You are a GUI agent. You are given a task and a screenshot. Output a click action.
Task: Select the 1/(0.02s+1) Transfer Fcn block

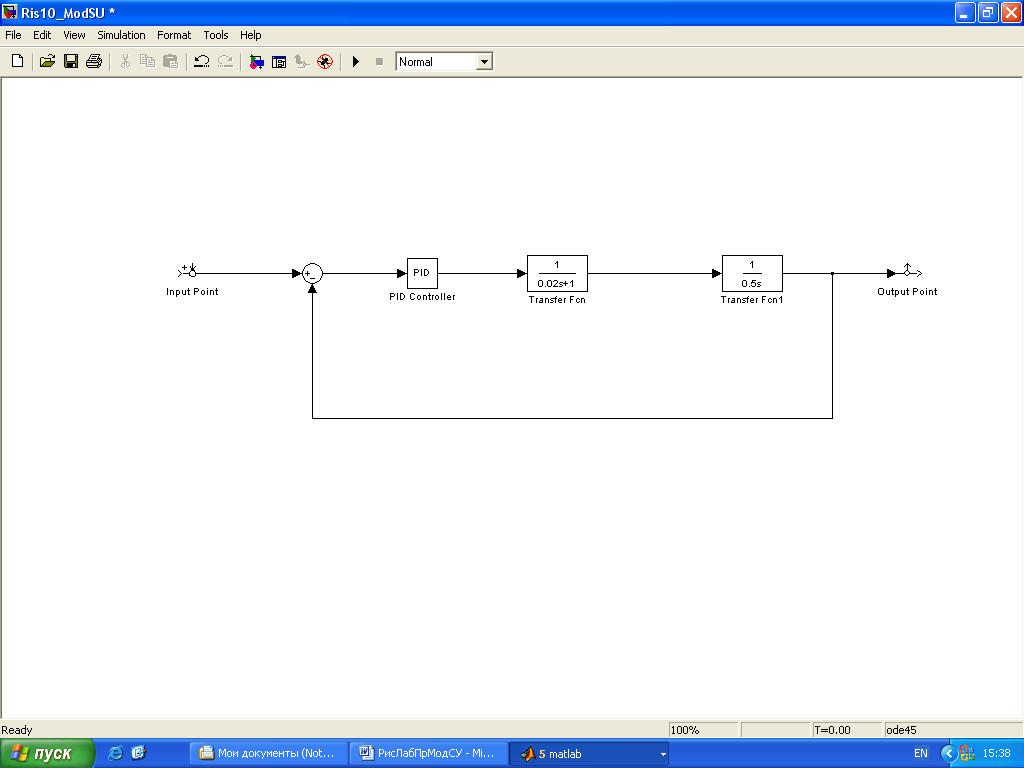[x=557, y=274]
